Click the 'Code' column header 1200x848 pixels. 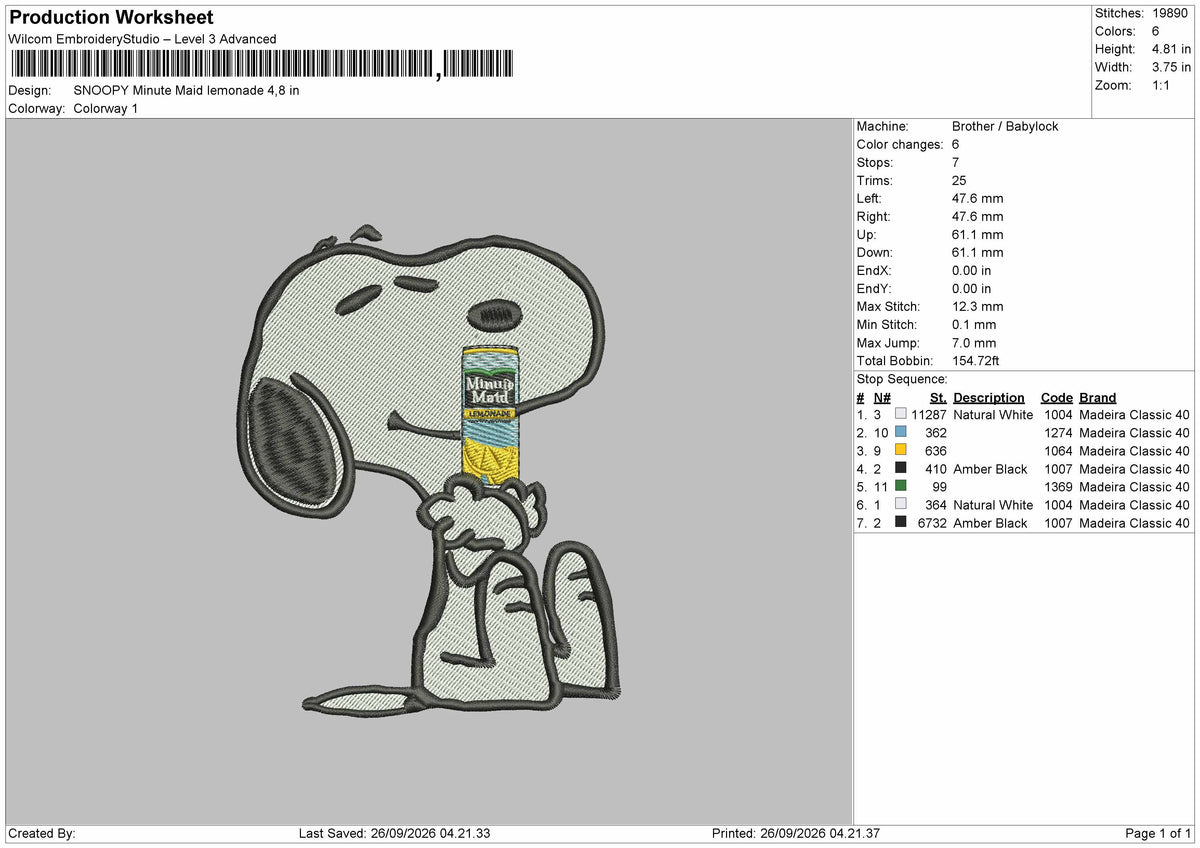(1057, 397)
